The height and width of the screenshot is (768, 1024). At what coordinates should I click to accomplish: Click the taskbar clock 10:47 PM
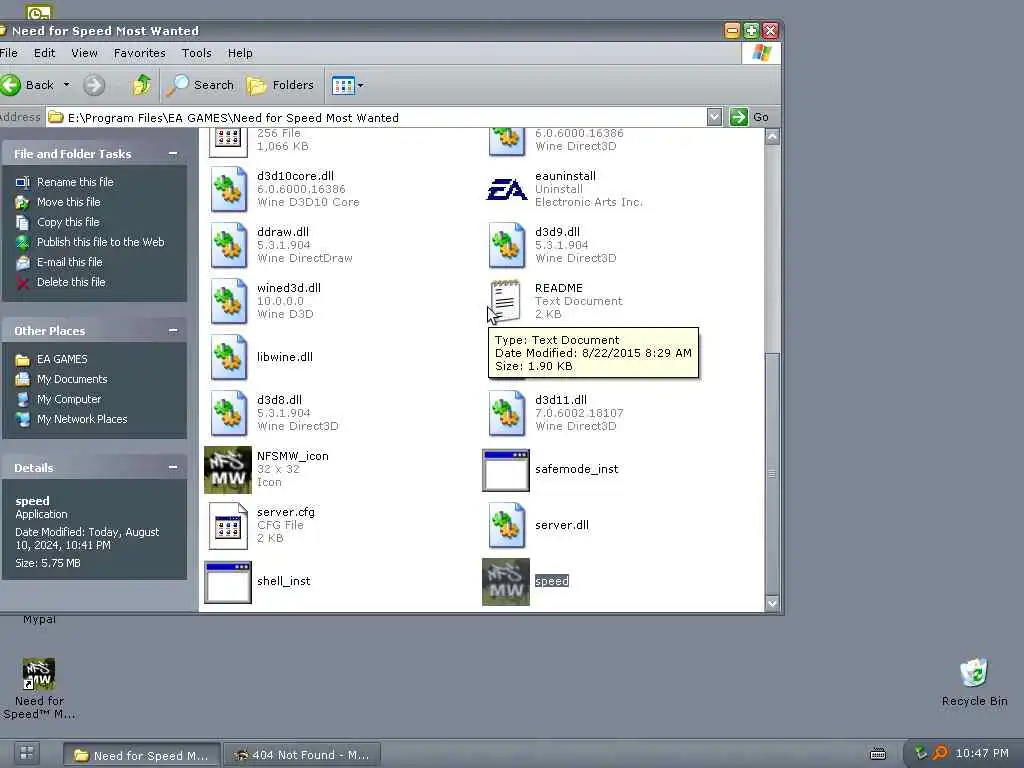982,753
